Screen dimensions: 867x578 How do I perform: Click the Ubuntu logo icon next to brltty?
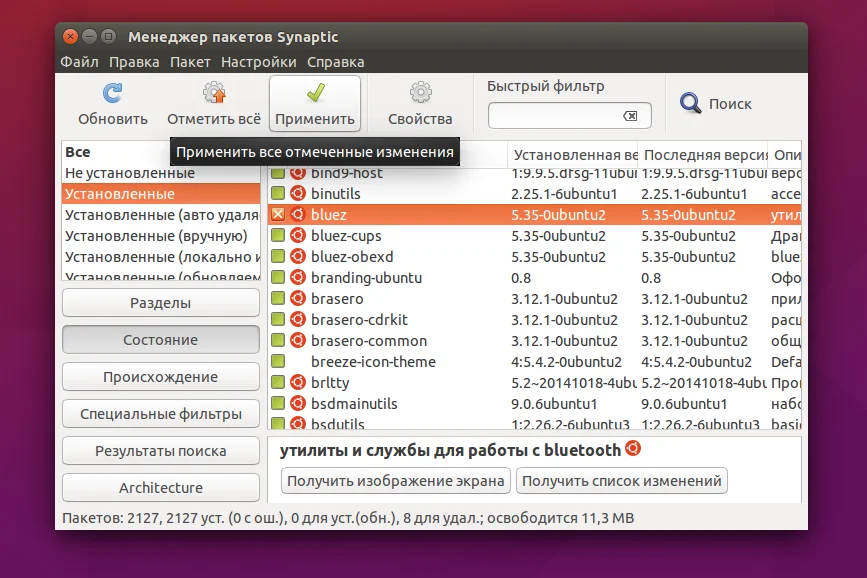coord(298,383)
